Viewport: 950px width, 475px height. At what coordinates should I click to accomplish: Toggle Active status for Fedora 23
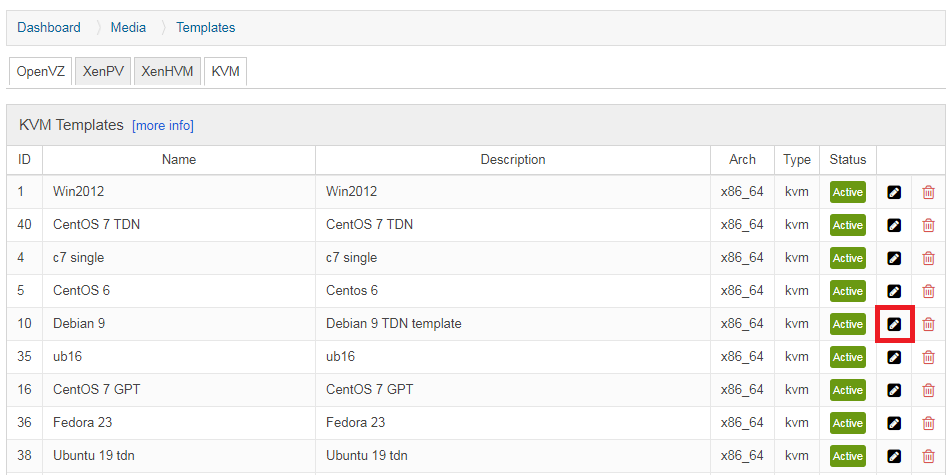point(848,423)
